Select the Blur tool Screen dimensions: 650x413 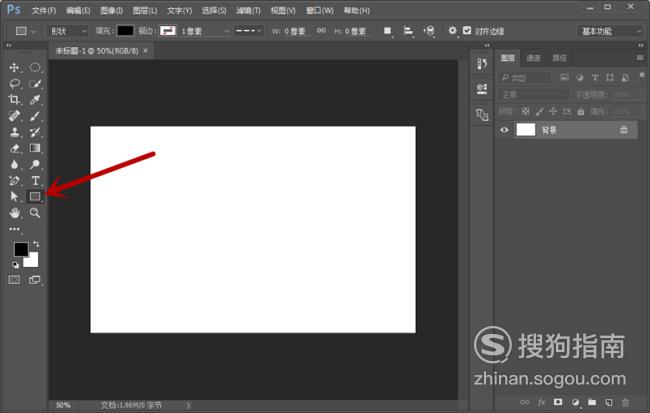point(14,164)
